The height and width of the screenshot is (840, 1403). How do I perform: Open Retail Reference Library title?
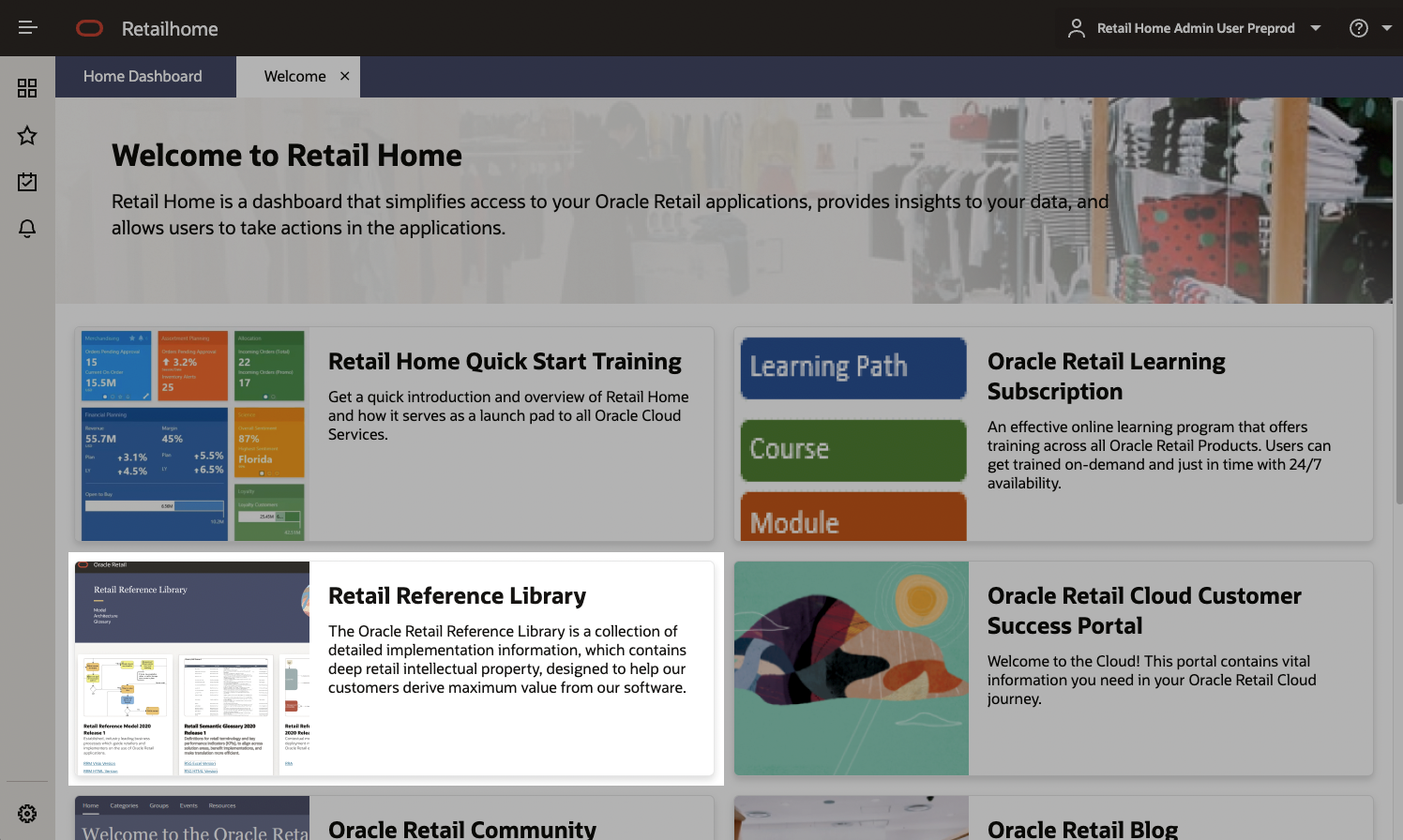click(457, 596)
